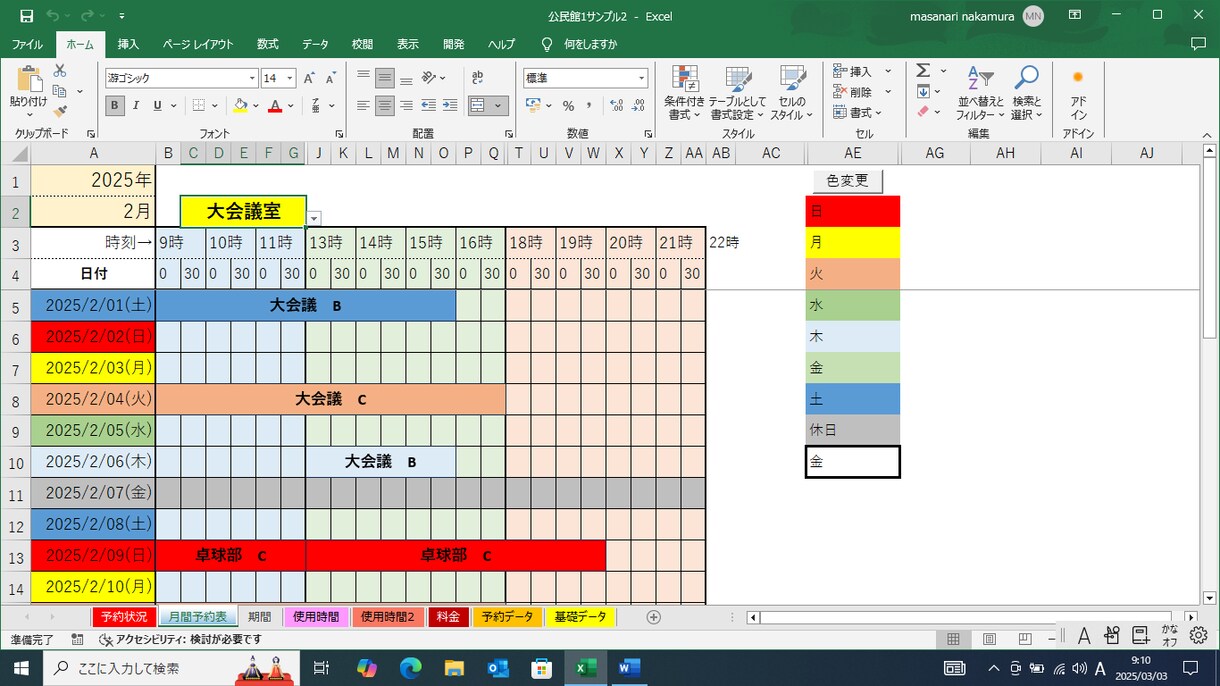Click the align text left icon

(363, 105)
